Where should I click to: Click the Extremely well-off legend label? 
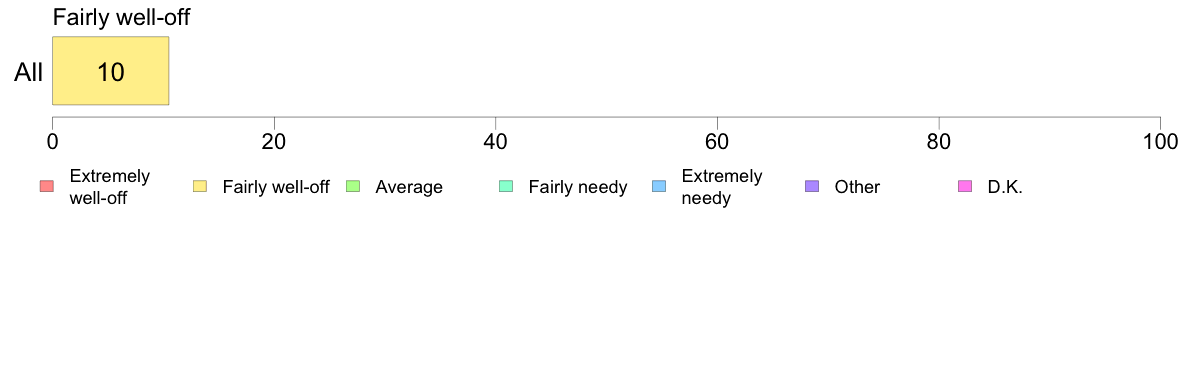click(110, 187)
